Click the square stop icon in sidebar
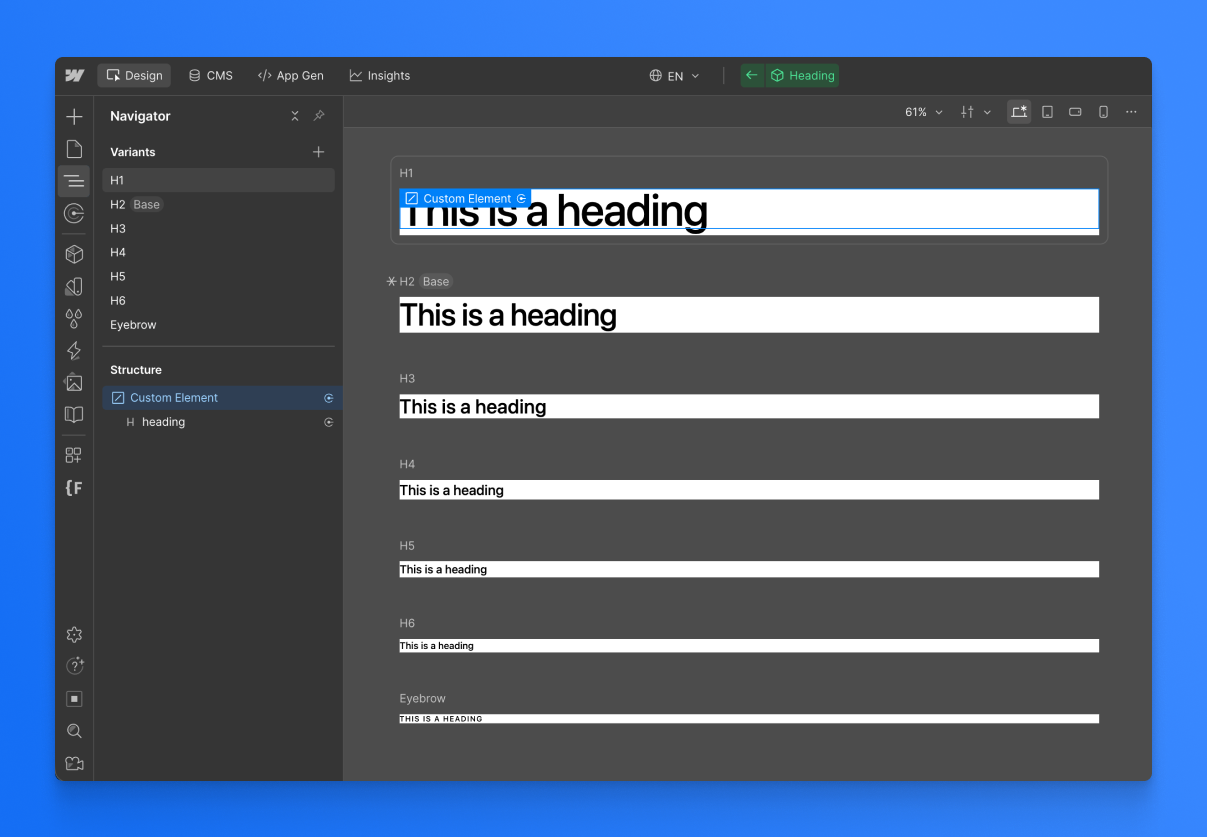The height and width of the screenshot is (837, 1207). [74, 699]
